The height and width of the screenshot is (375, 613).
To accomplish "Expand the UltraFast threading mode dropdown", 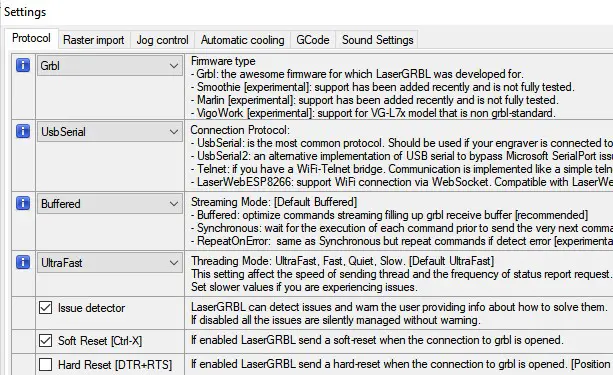I will tap(109, 263).
